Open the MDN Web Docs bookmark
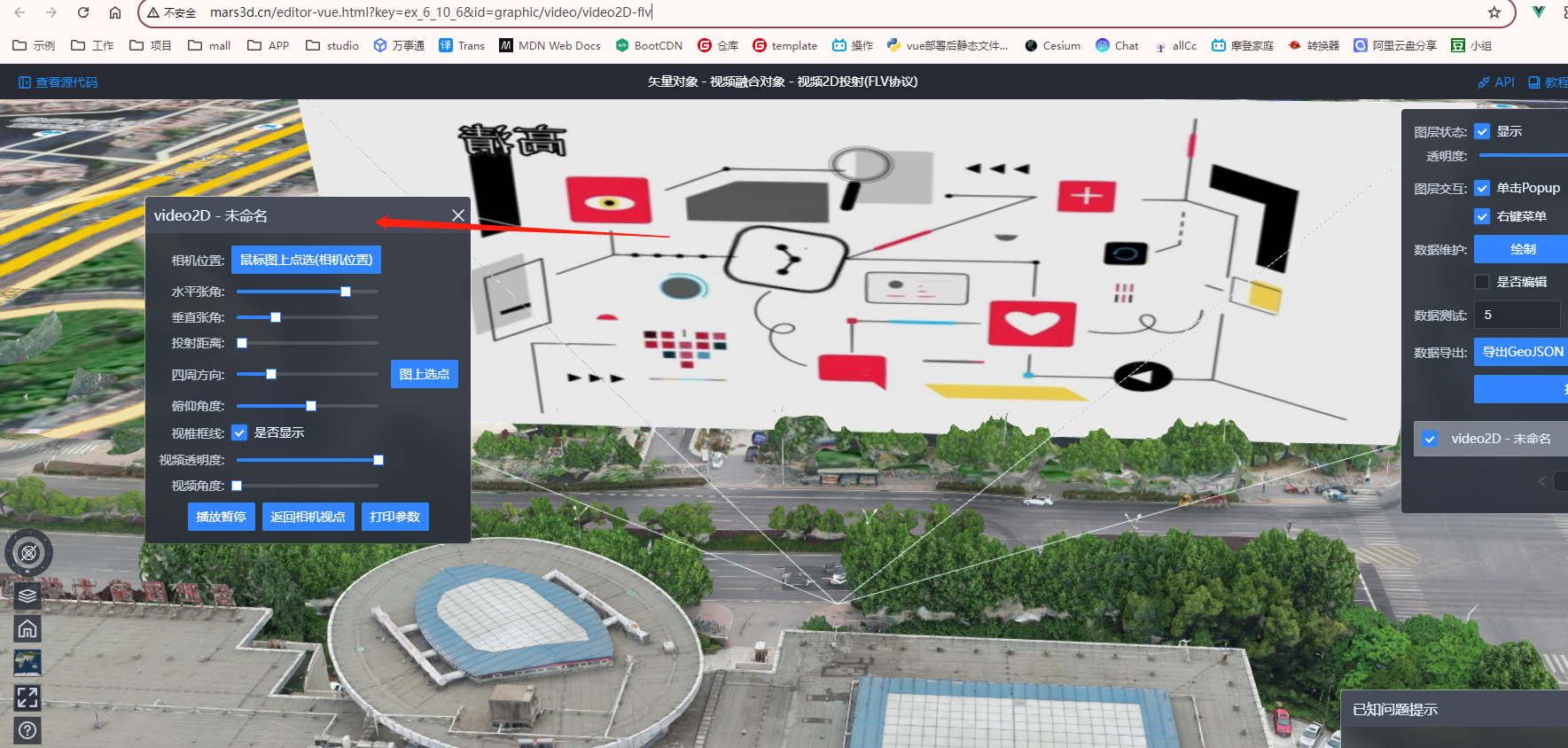Image resolution: width=1568 pixels, height=748 pixels. [x=550, y=45]
